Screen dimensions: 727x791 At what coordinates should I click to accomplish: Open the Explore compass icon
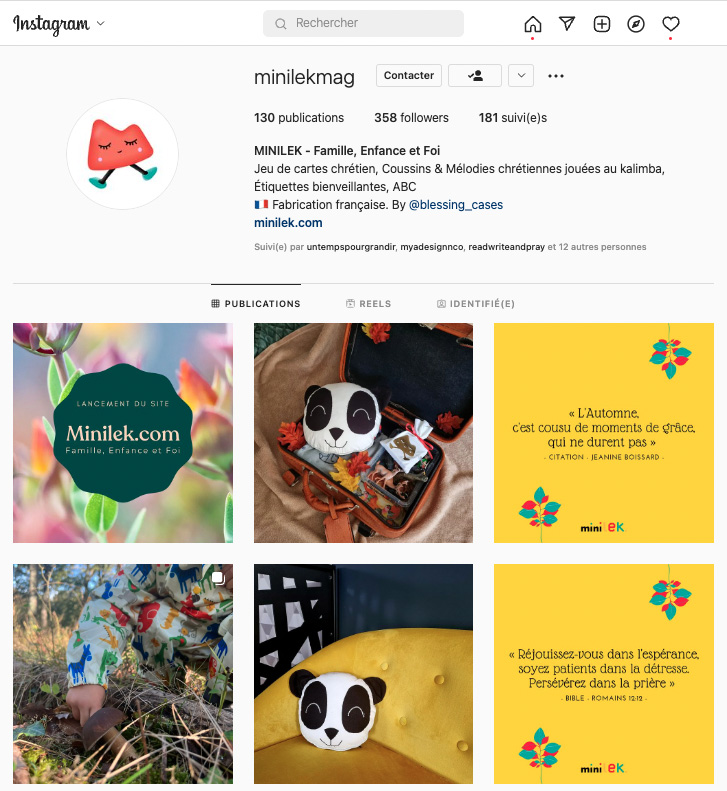tap(636, 24)
